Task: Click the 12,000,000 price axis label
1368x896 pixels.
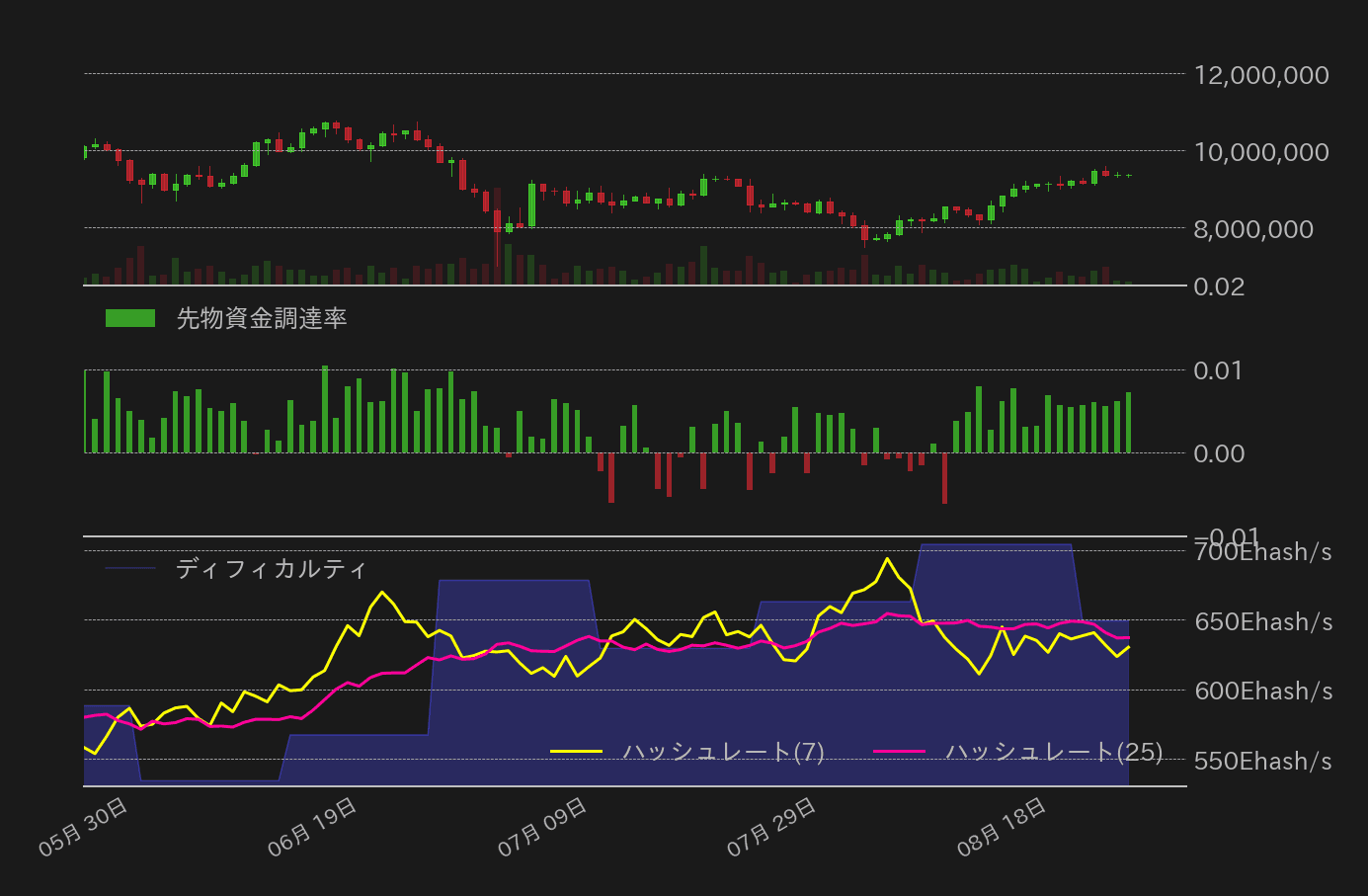Action: [x=1261, y=75]
